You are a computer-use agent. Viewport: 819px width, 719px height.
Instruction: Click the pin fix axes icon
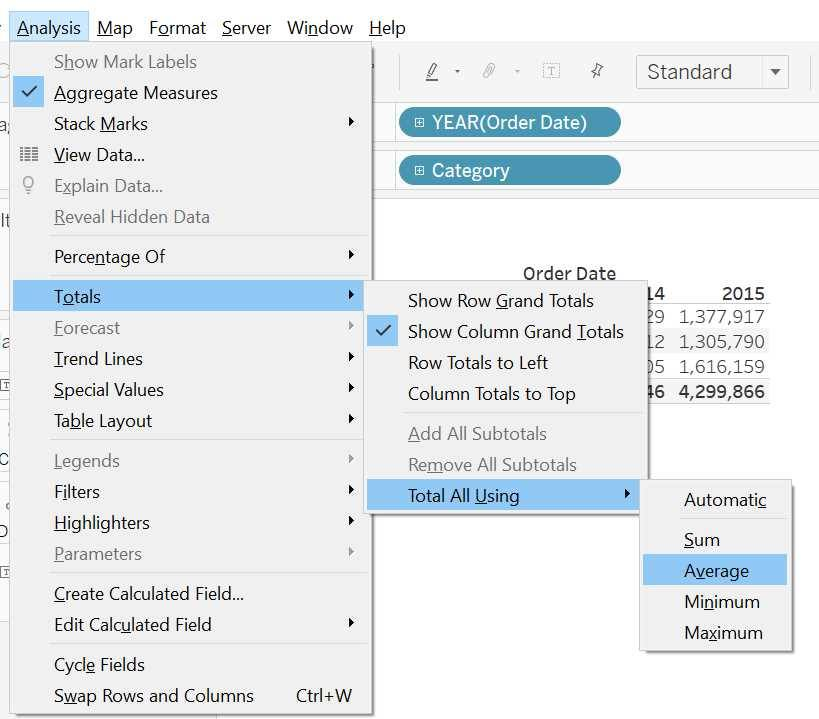[597, 71]
